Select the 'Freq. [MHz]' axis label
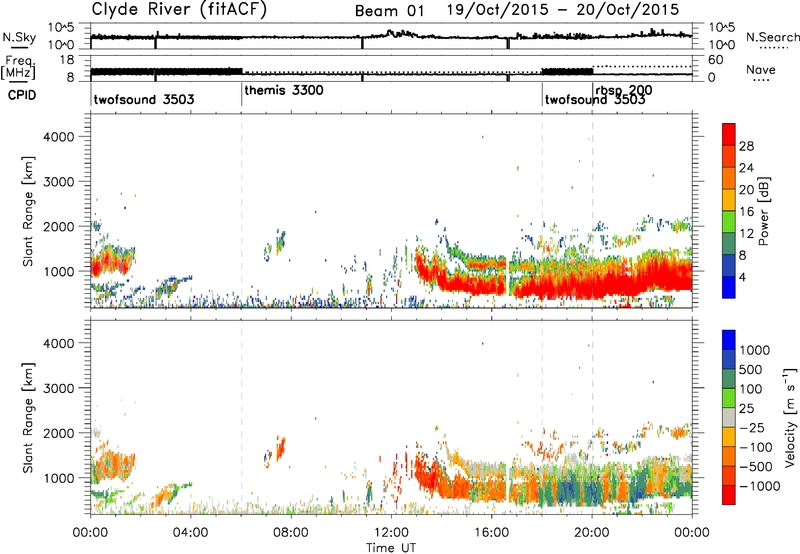 coord(18,67)
